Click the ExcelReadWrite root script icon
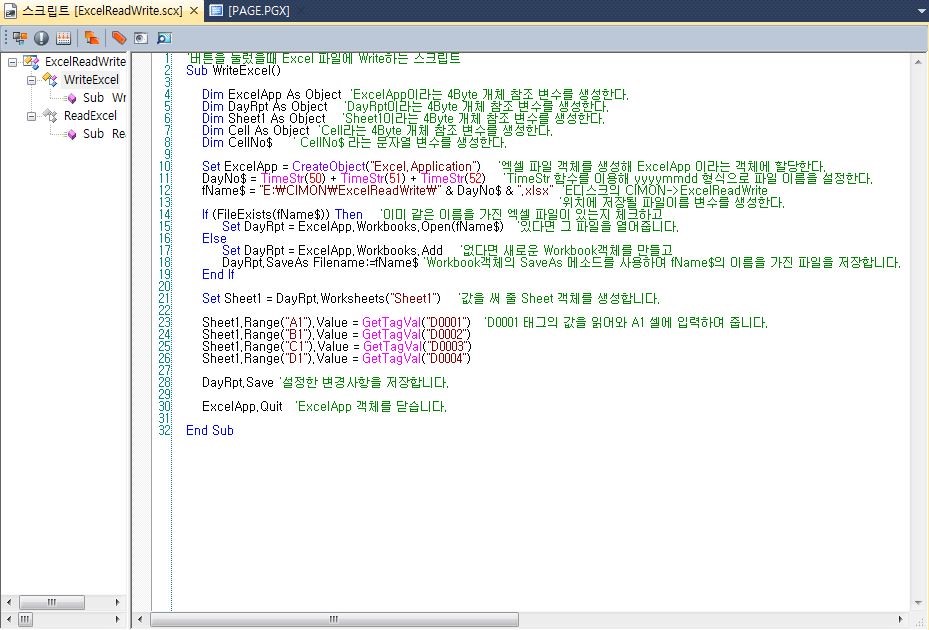The image size is (929, 630). click(x=31, y=61)
